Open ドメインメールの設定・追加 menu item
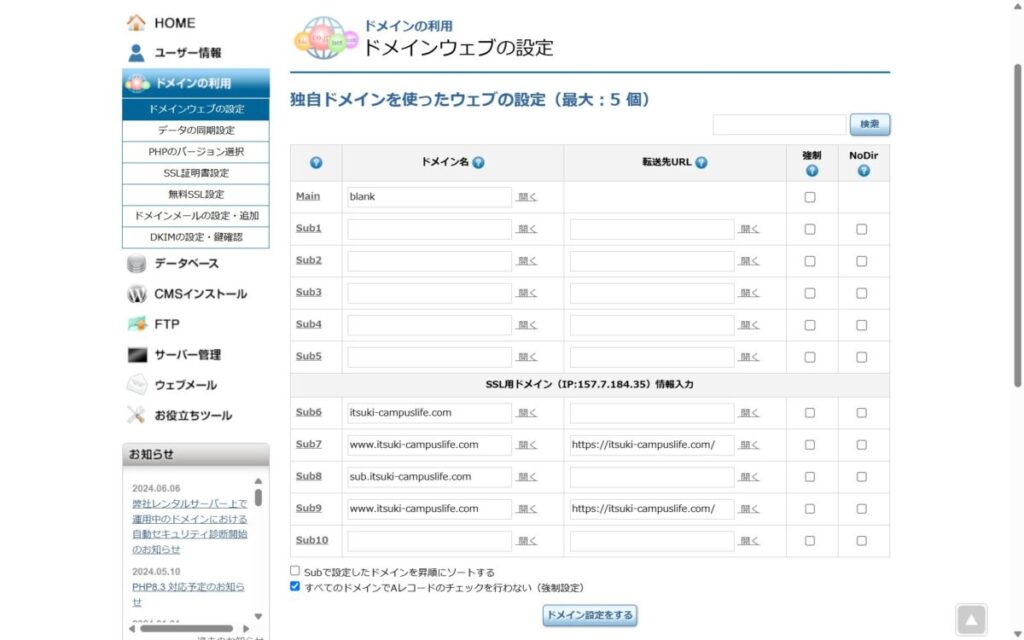 196,216
